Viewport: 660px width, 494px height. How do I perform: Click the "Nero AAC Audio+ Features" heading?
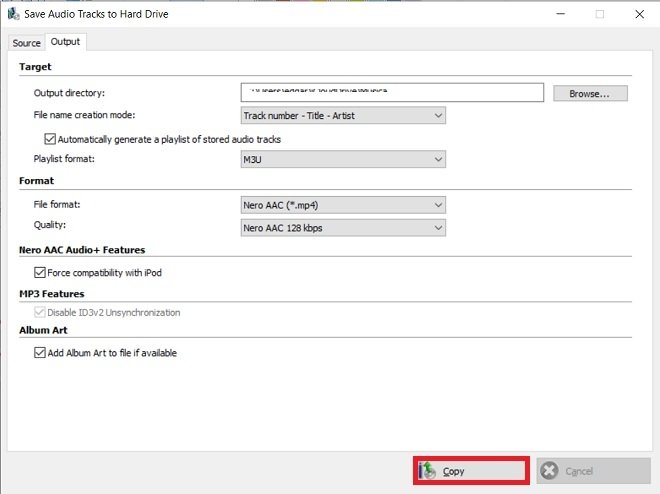82,250
